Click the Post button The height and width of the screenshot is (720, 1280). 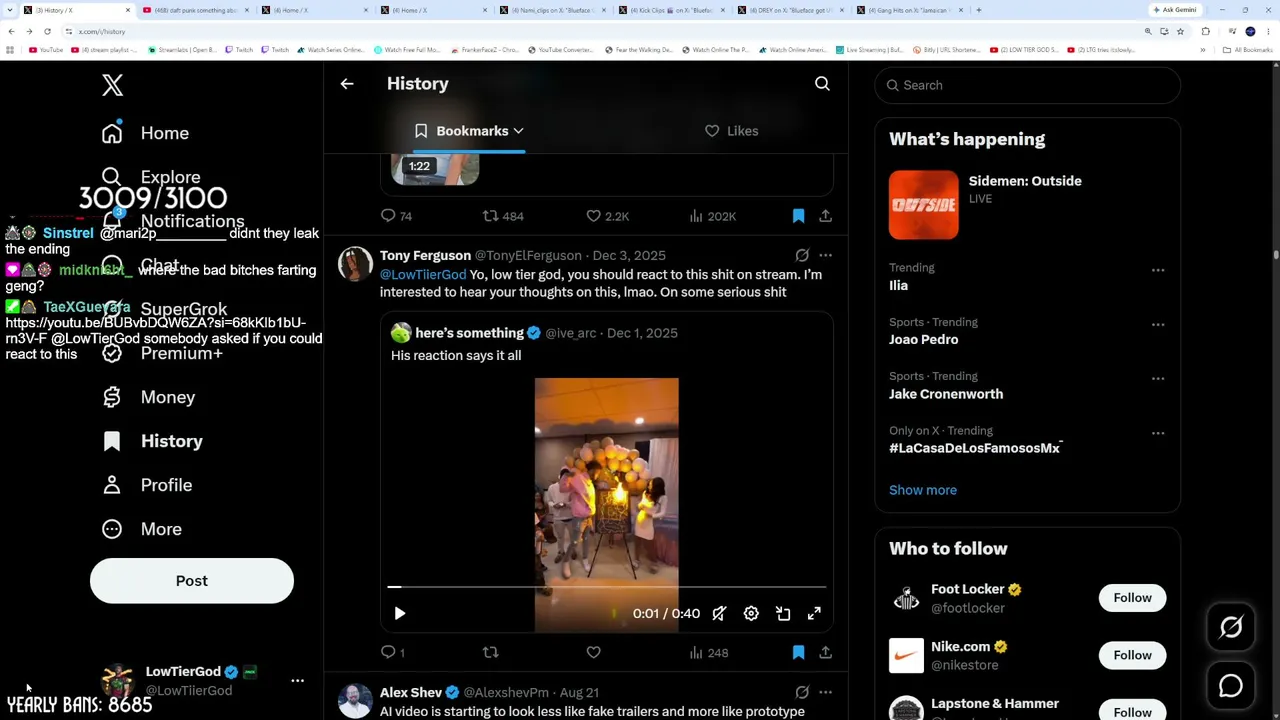192,581
